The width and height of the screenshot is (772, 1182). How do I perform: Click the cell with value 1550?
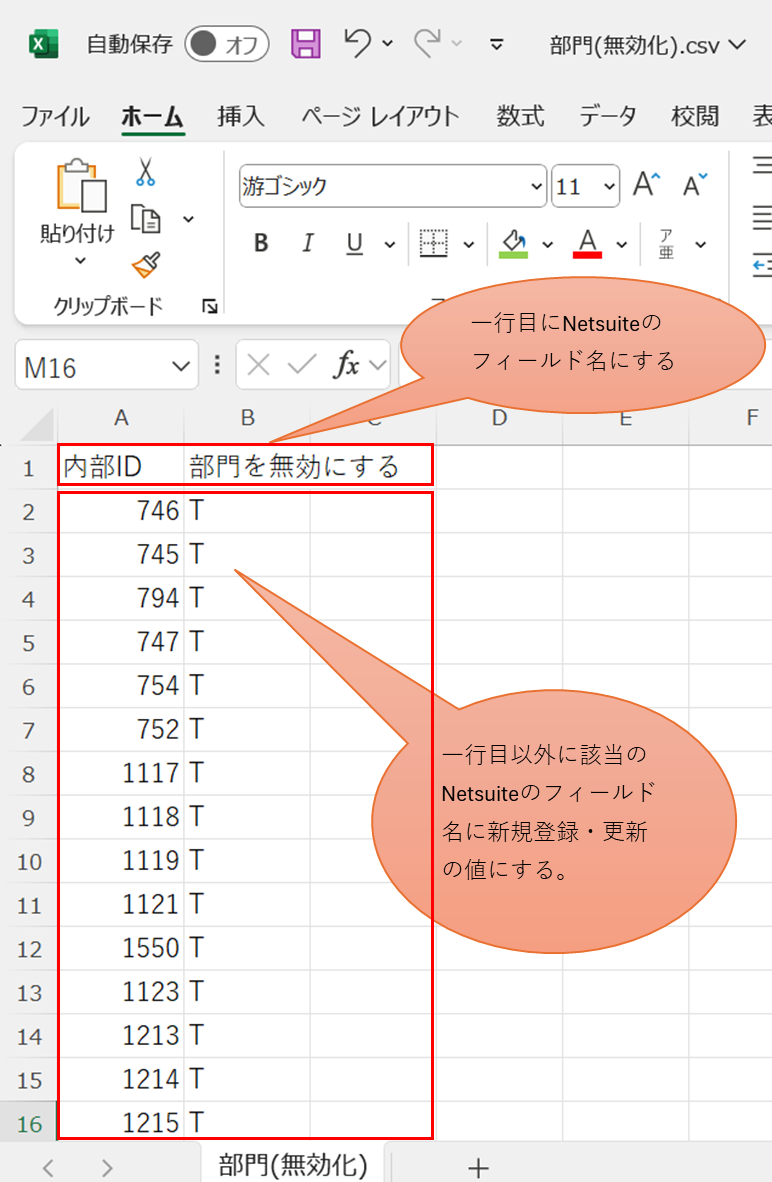click(121, 948)
